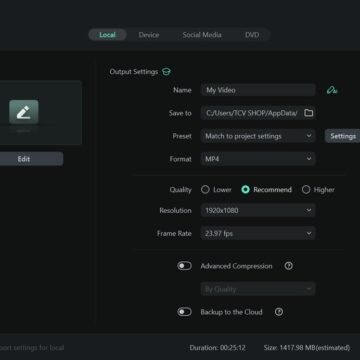
Task: Enable the Backup to the Cloud switch
Action: coord(184,312)
